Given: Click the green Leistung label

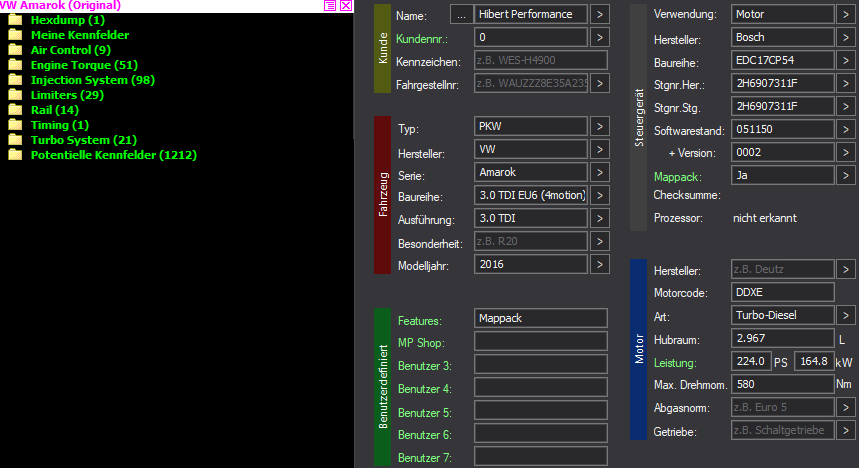Looking at the screenshot, I should pos(675,363).
